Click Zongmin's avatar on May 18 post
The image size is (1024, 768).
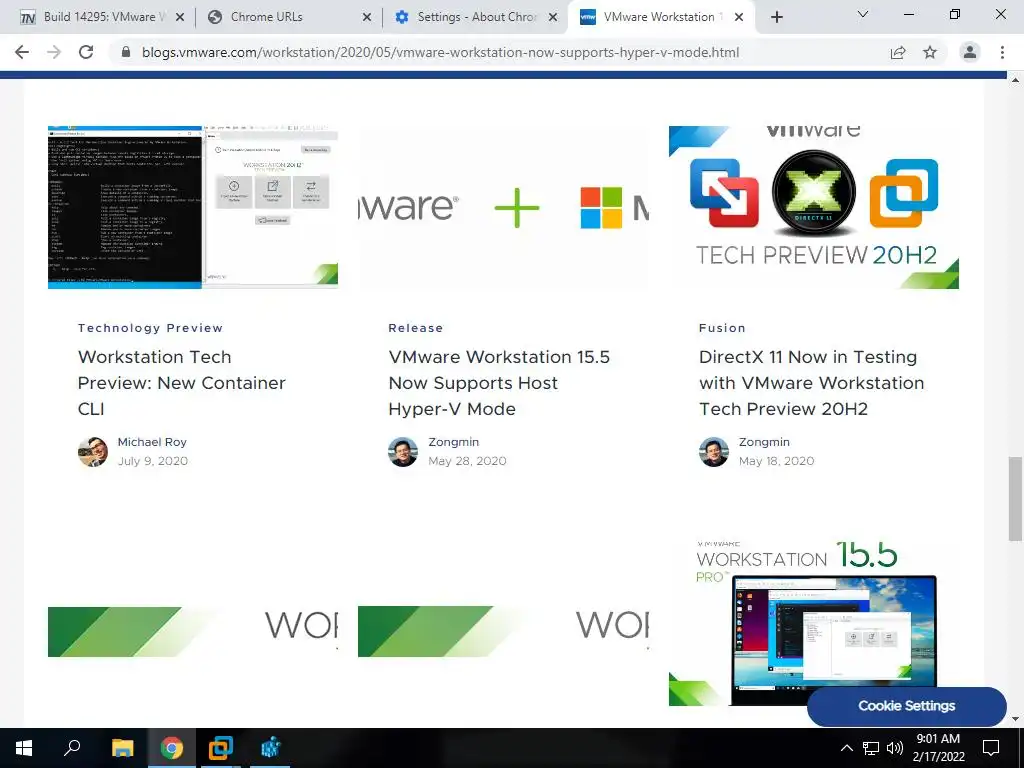point(714,452)
